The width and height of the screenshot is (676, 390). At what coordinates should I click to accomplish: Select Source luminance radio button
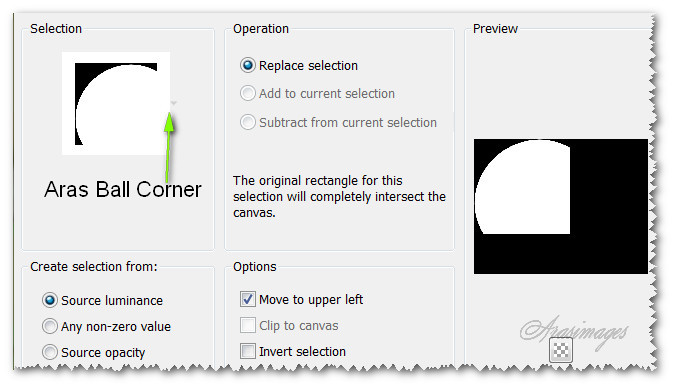click(x=103, y=300)
